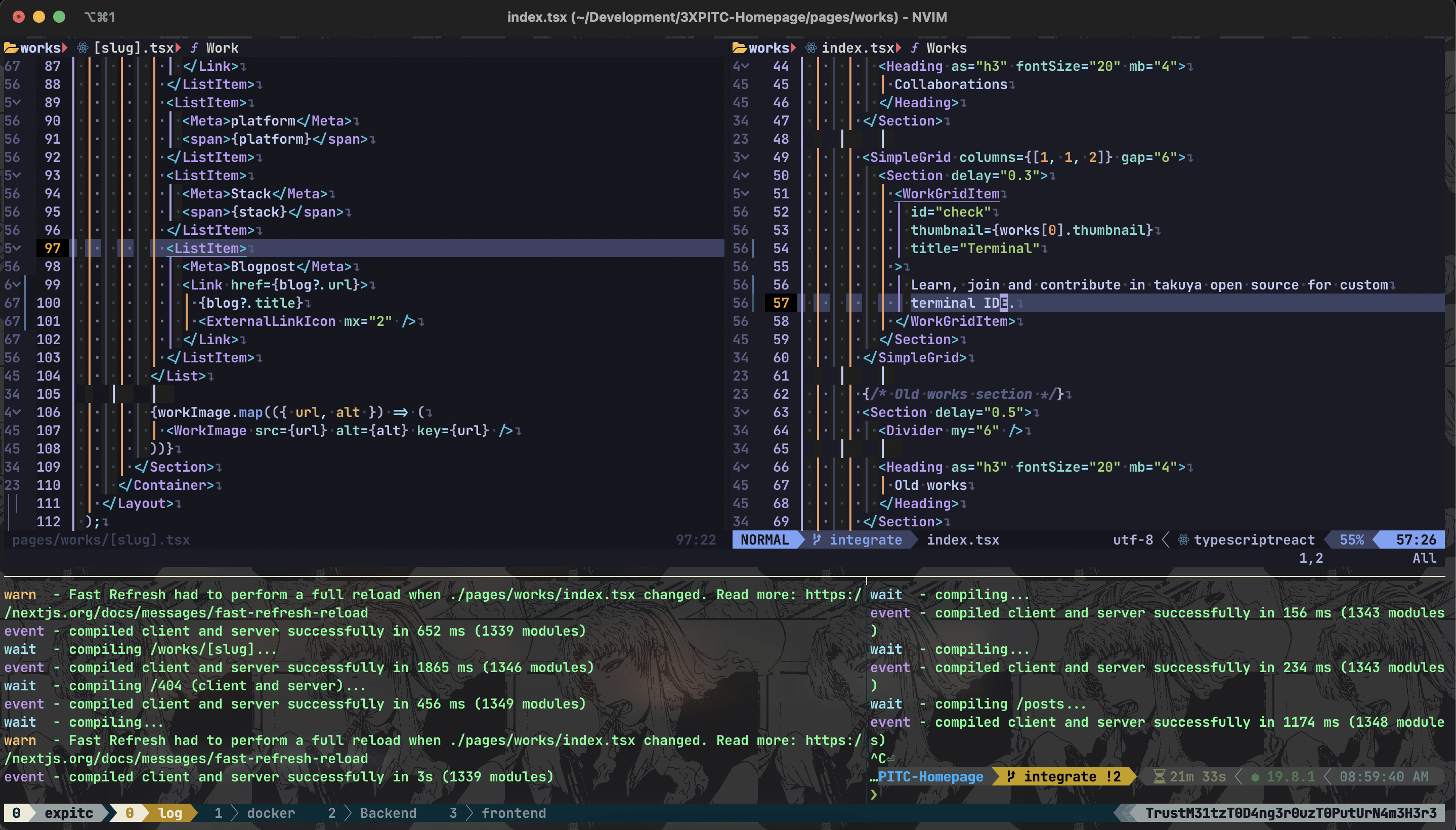Click the React icon before [slug].tsx in winbar
Viewport: 1456px width, 830px height.
pos(82,48)
